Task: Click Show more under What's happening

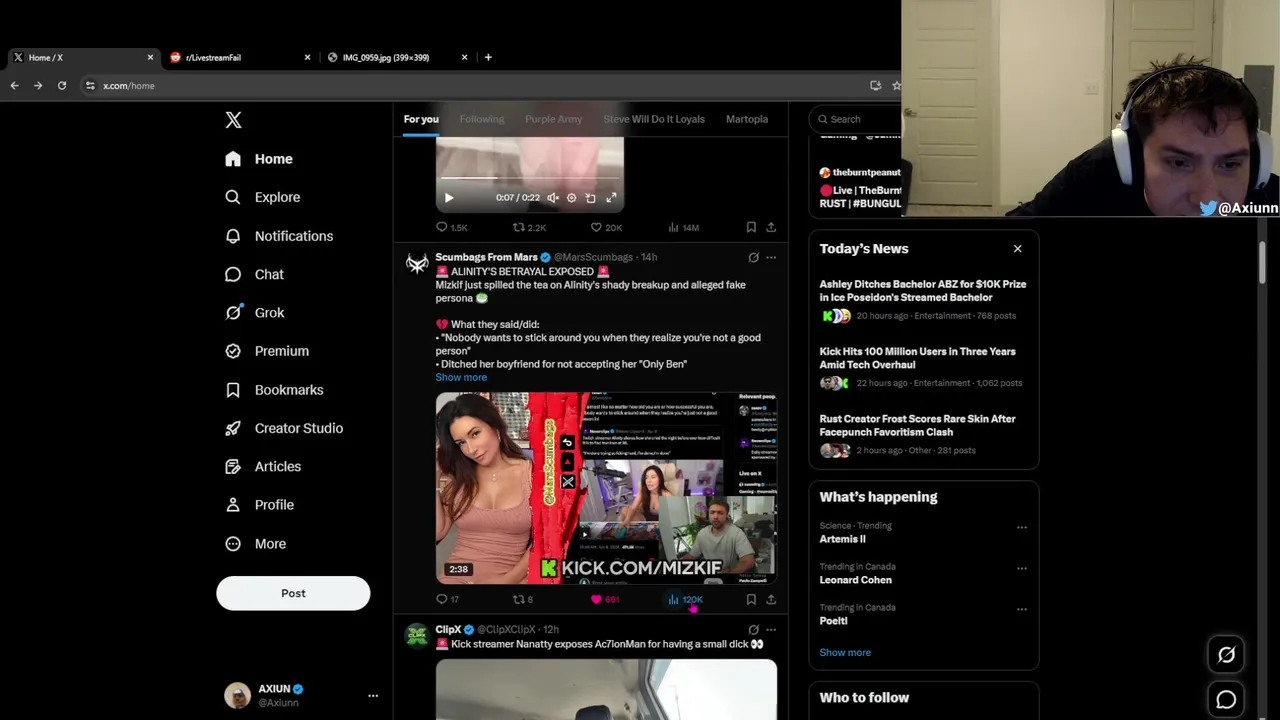Action: [x=845, y=652]
